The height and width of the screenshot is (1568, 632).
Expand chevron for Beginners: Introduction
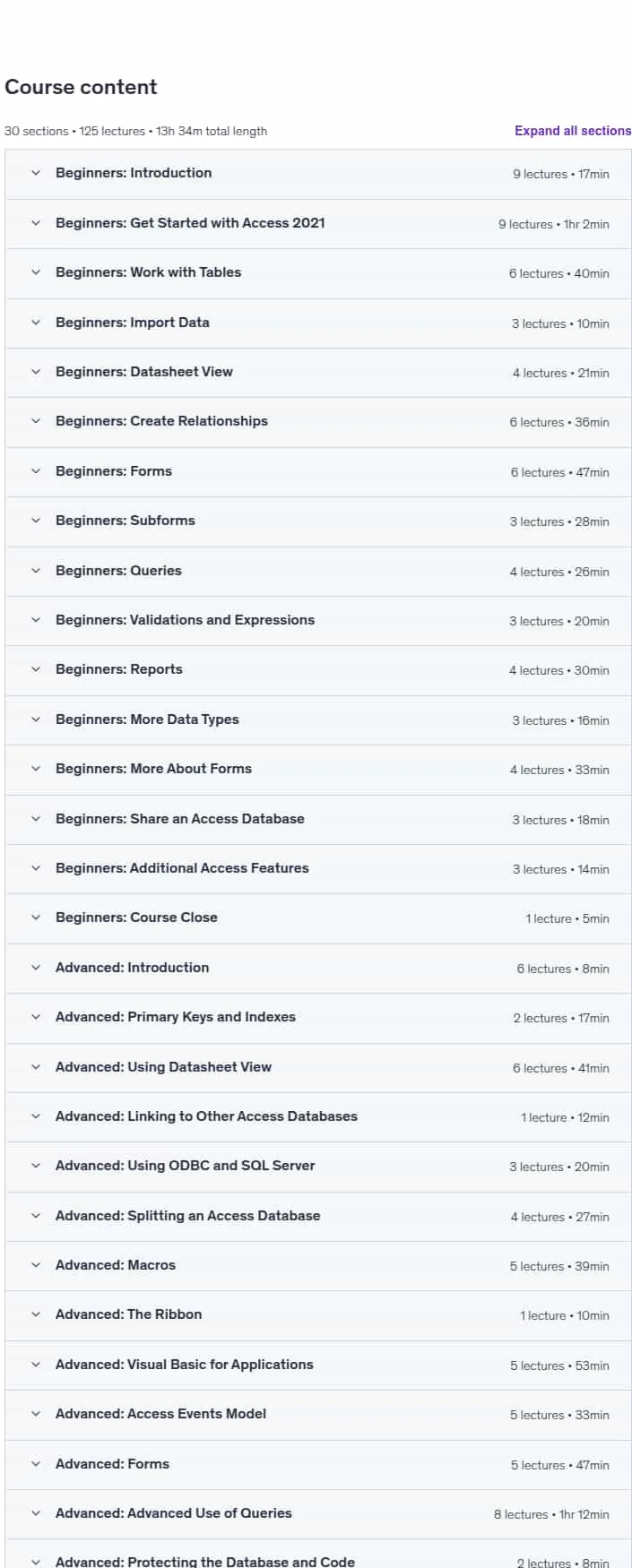36,173
